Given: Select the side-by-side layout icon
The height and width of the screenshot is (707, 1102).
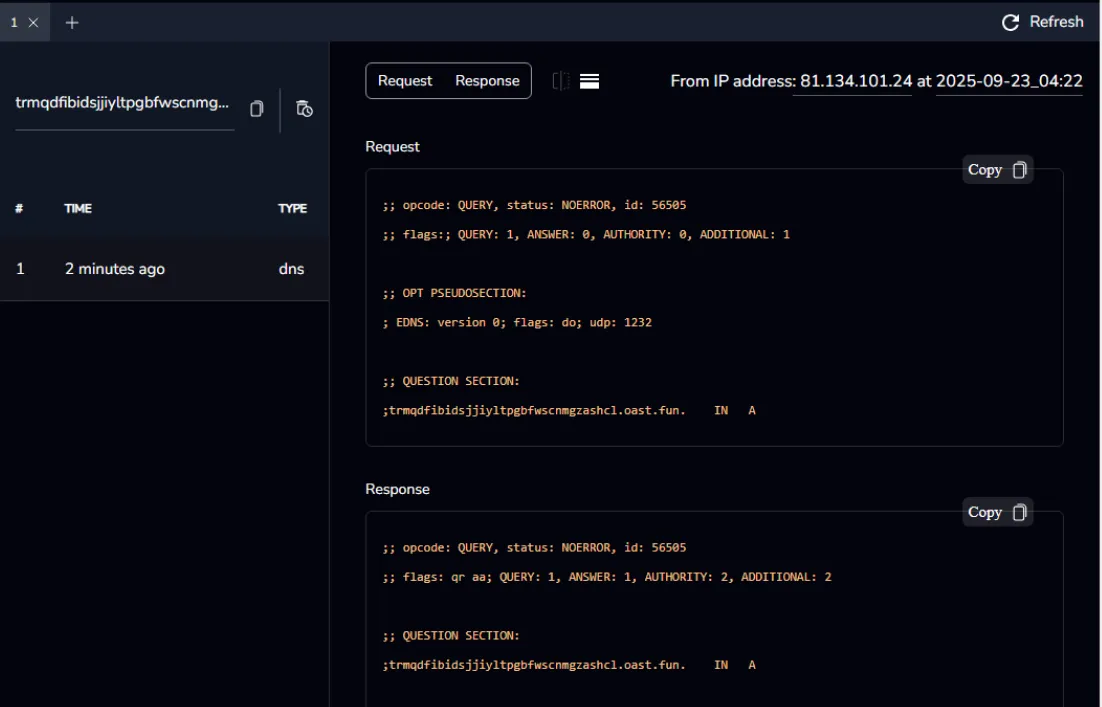Looking at the screenshot, I should [x=561, y=81].
